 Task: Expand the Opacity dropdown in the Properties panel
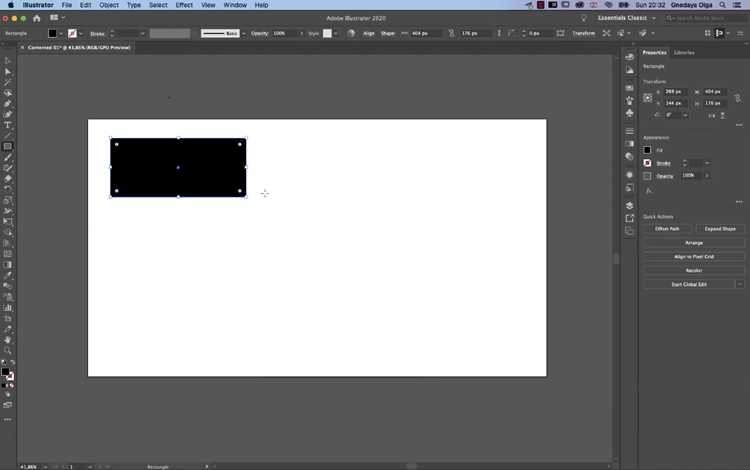[x=707, y=176]
